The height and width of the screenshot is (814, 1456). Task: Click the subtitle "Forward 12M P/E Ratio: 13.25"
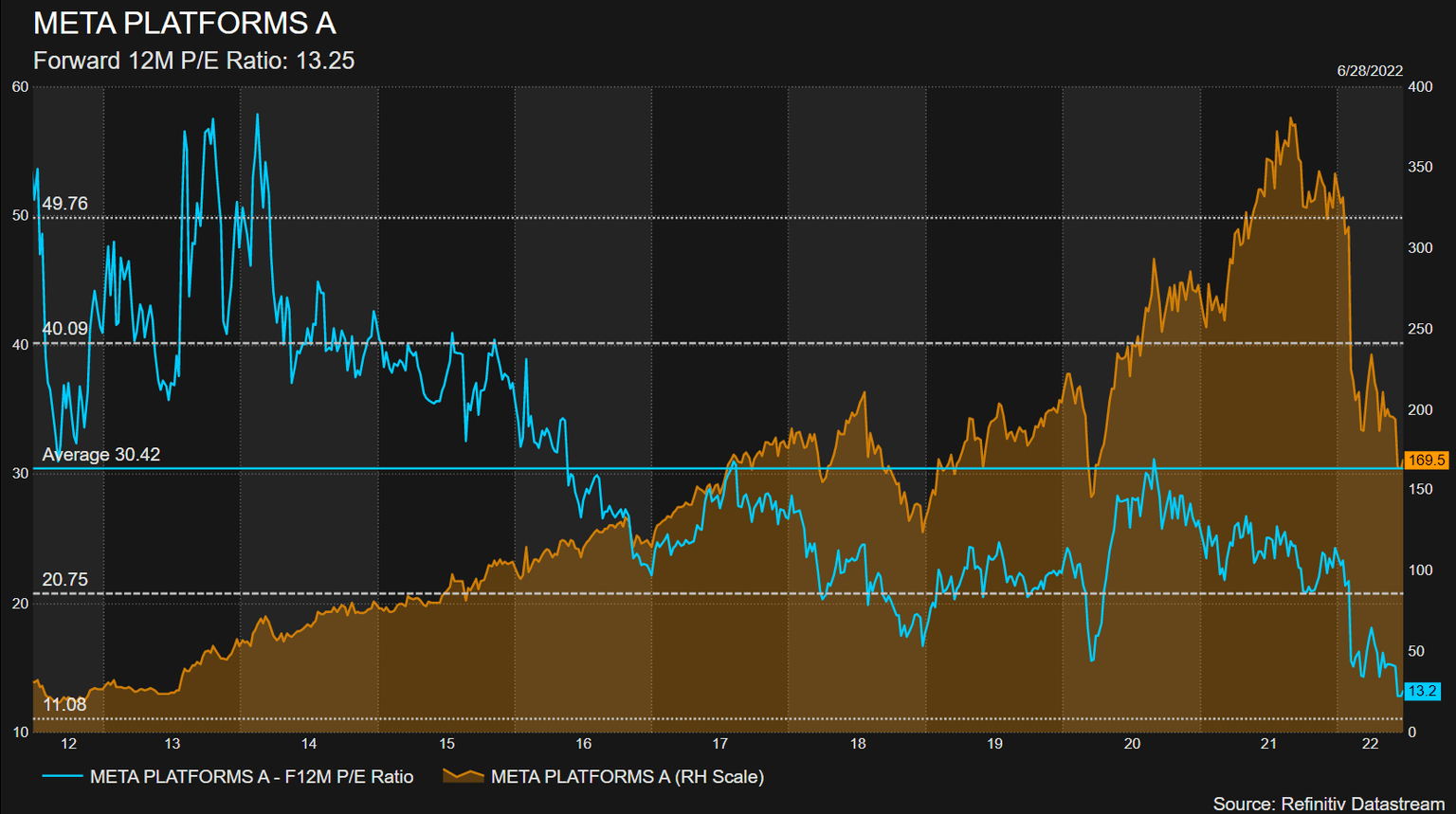[x=194, y=61]
